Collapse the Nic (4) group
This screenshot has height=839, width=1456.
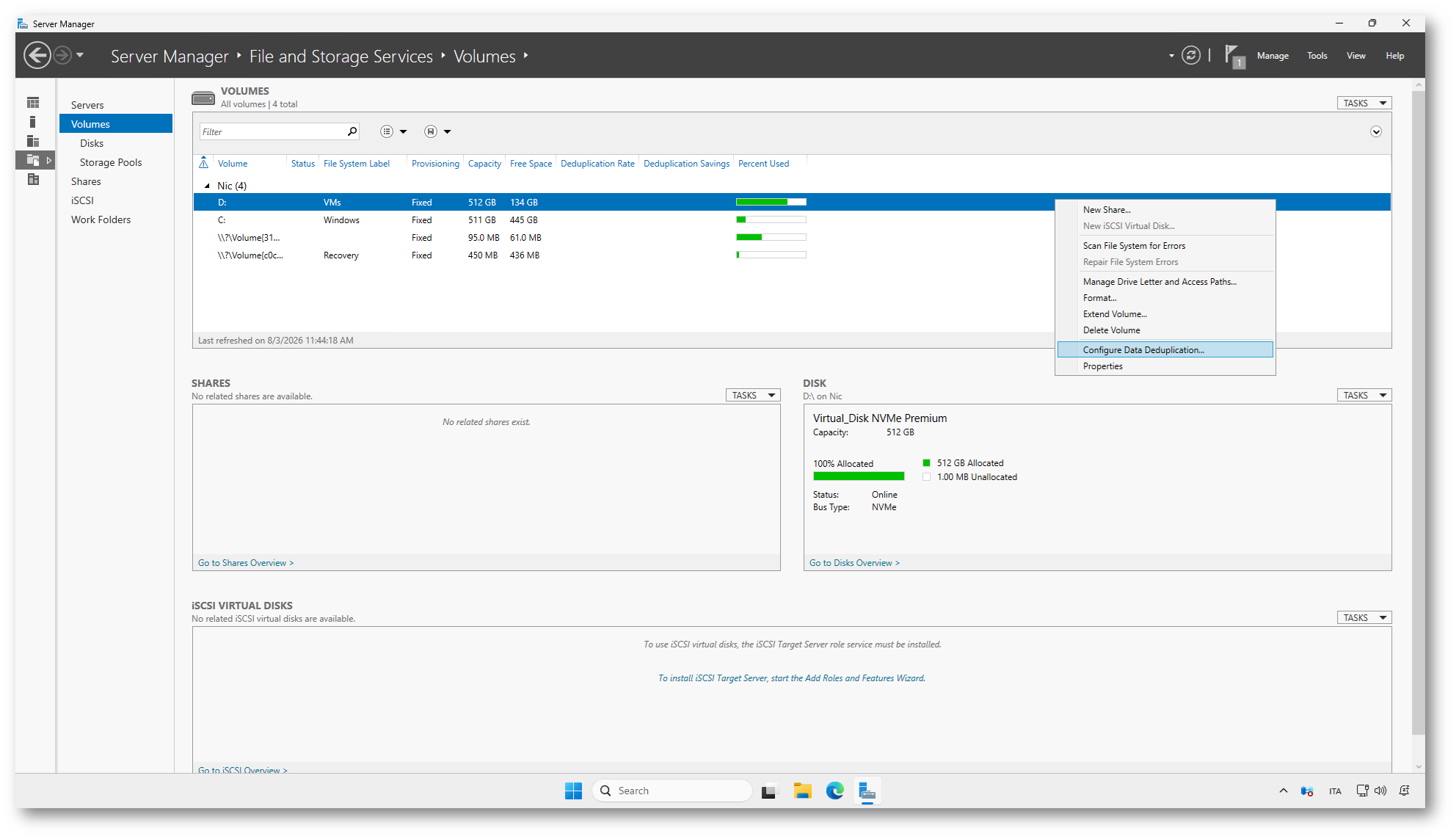[x=207, y=186]
